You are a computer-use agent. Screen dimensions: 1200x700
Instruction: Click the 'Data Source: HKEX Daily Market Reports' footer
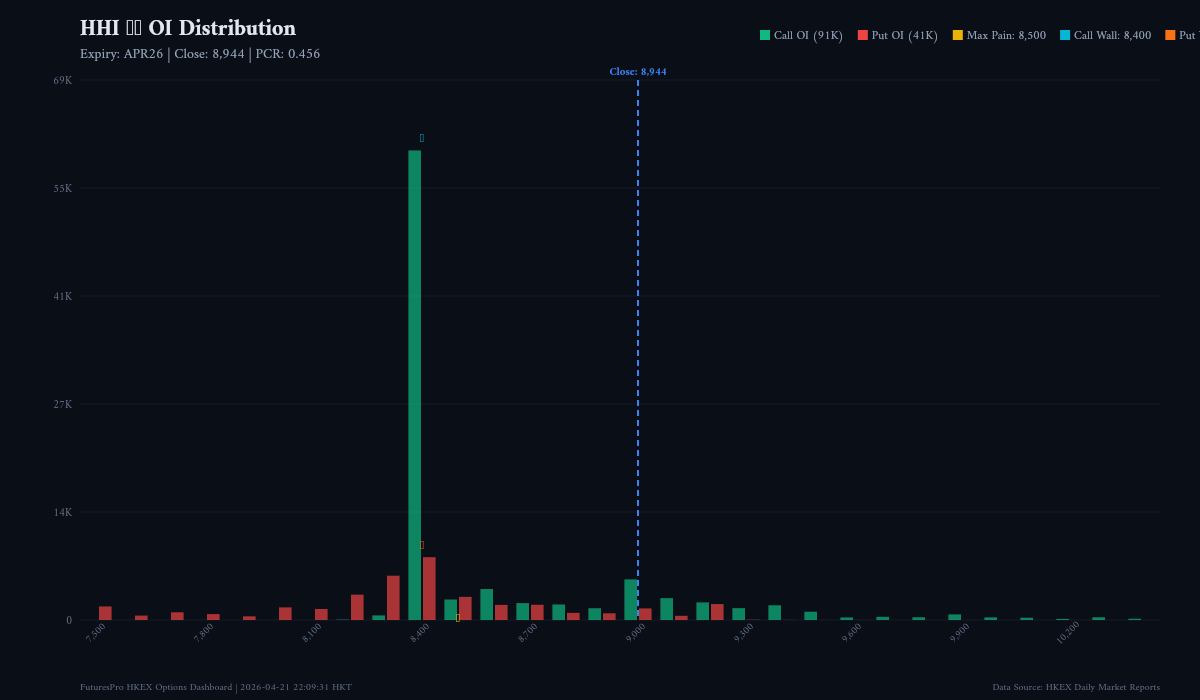[x=1076, y=687]
